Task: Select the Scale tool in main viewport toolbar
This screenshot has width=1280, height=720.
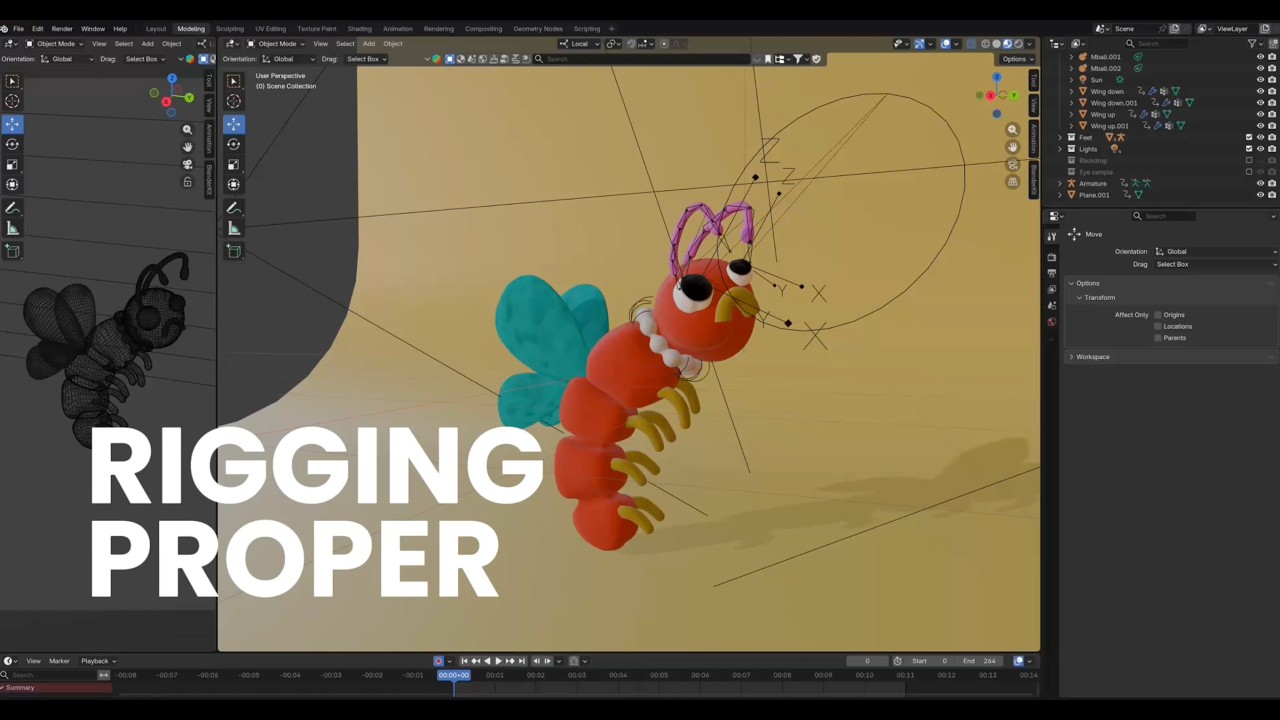Action: click(x=233, y=164)
